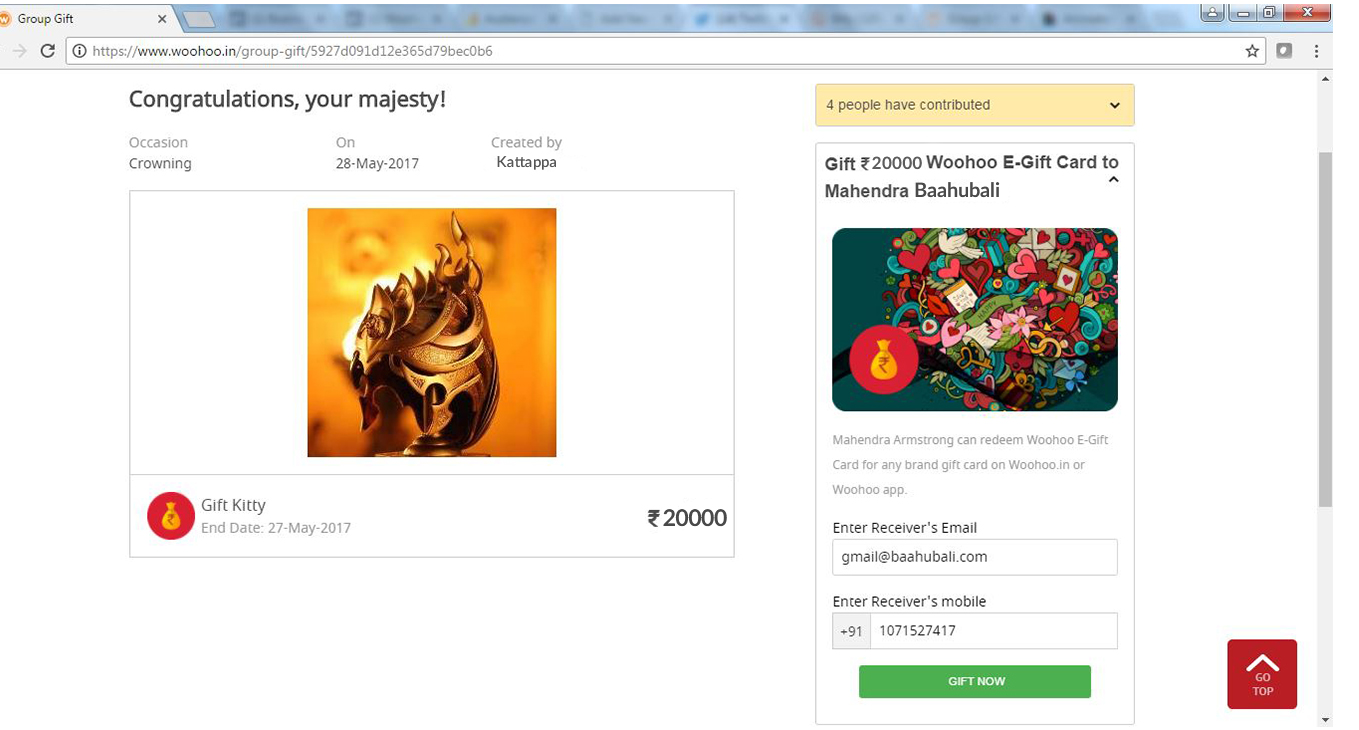This screenshot has width=1359, height=730.
Task: Click the page vertical scrollbar thumb
Action: click(x=1326, y=328)
